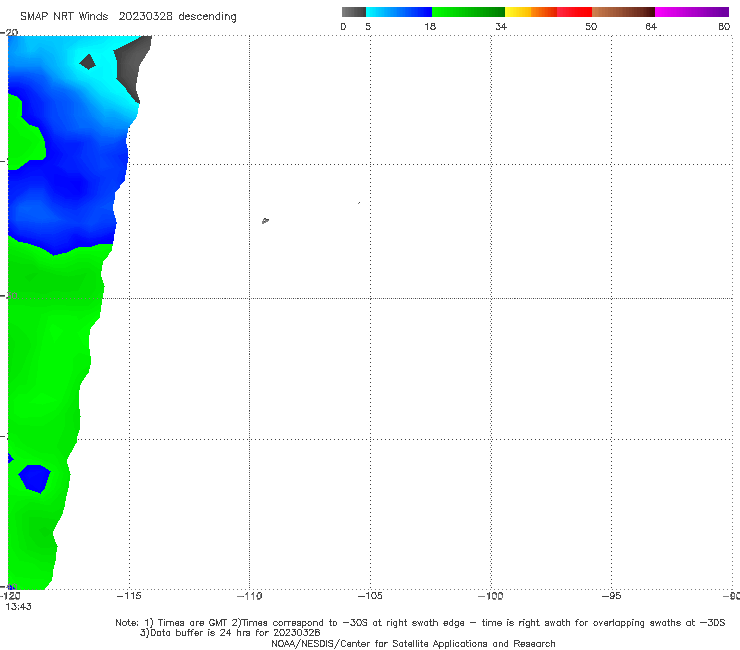Screen dimensions: 740x650
Task: Click the magenta-purple 64-80 color bar segment
Action: (692, 12)
